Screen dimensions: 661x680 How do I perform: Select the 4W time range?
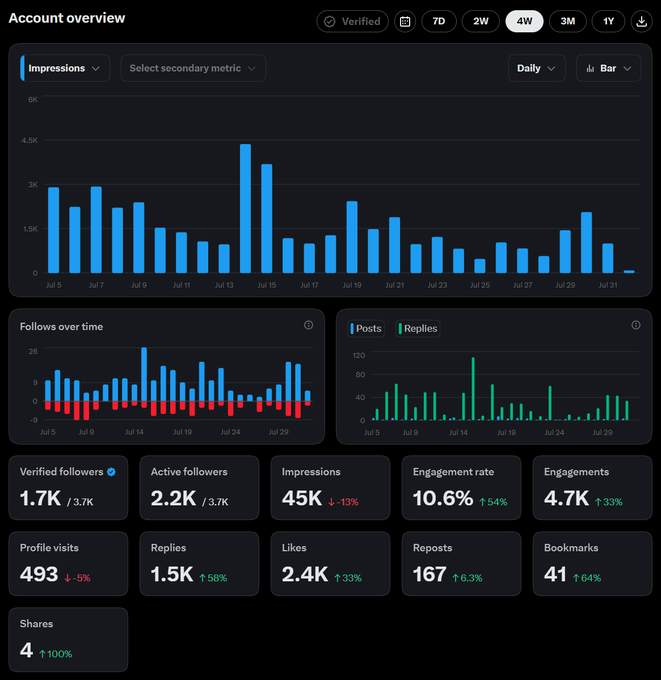(x=524, y=21)
